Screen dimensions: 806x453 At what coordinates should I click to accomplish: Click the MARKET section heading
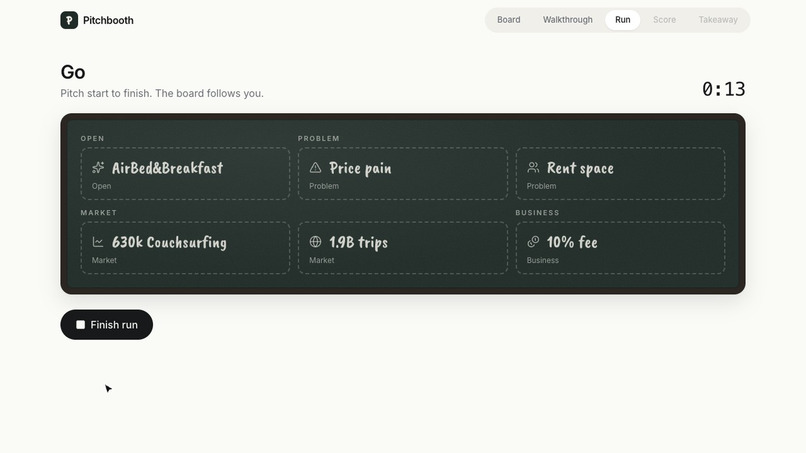(99, 212)
